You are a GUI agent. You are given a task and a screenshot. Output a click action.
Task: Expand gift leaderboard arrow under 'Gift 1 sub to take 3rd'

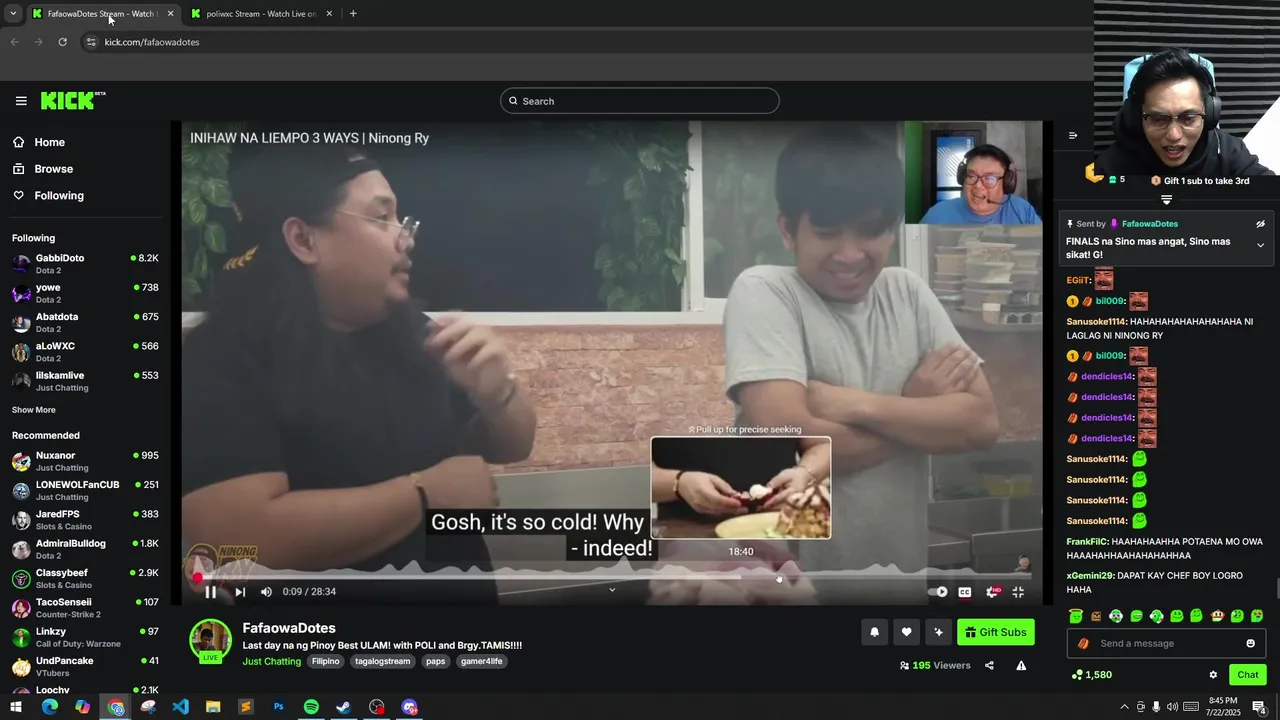click(x=1166, y=200)
